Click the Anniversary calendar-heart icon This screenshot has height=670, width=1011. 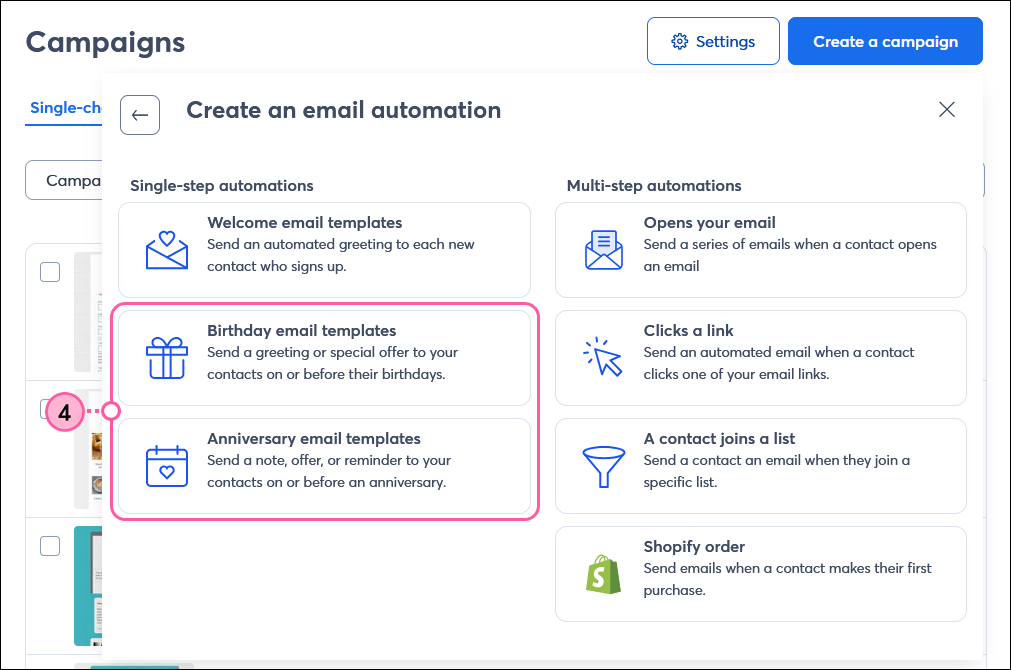pos(167,465)
